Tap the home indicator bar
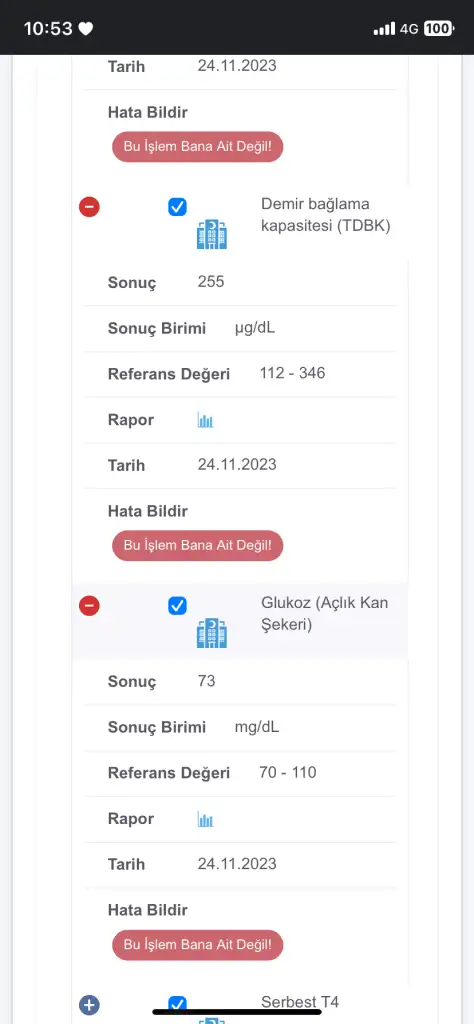This screenshot has height=1024, width=474. pos(237,1012)
